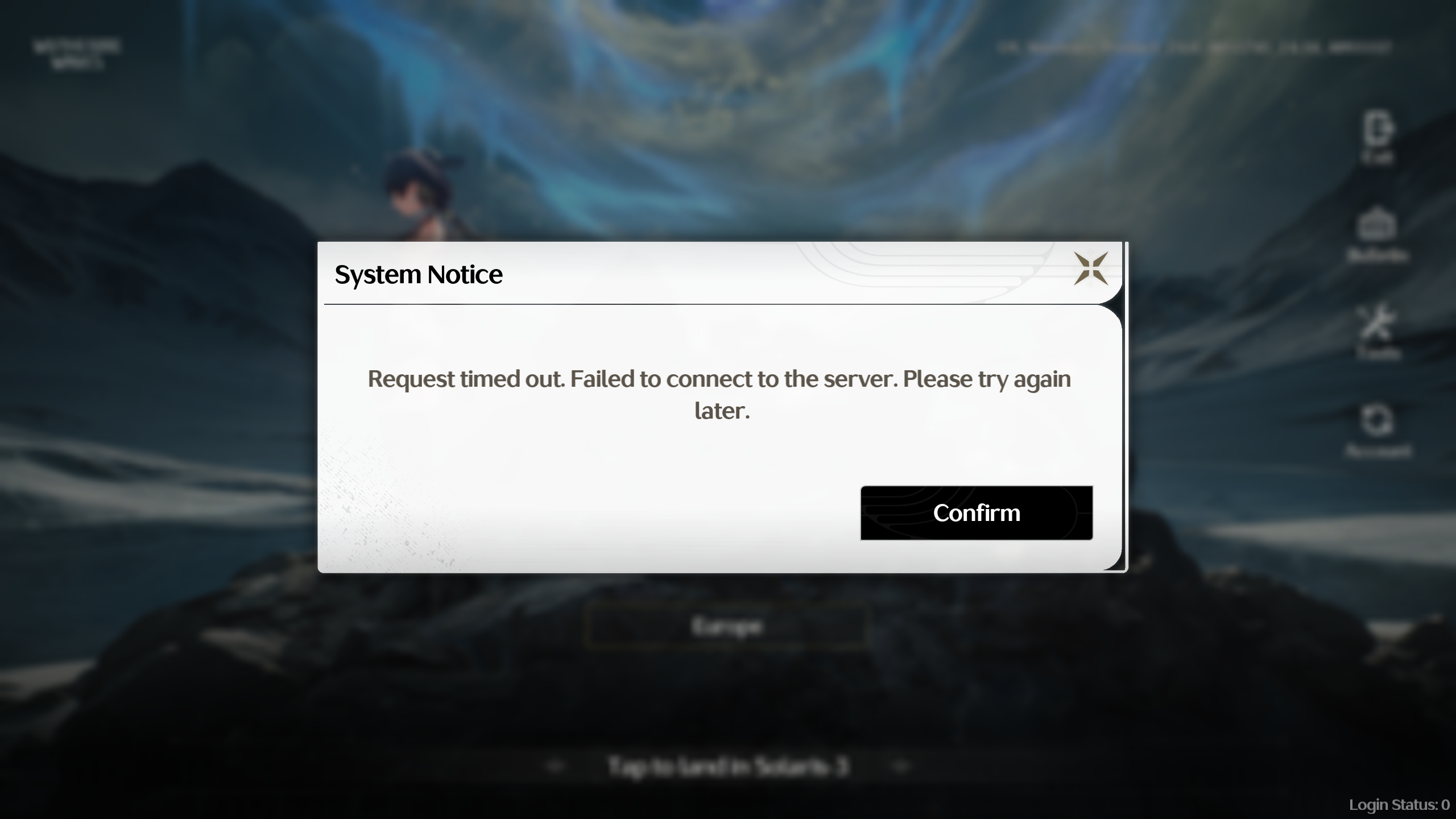Click the Bulletin label text
Screen dimensions: 1456x819
point(1378,255)
